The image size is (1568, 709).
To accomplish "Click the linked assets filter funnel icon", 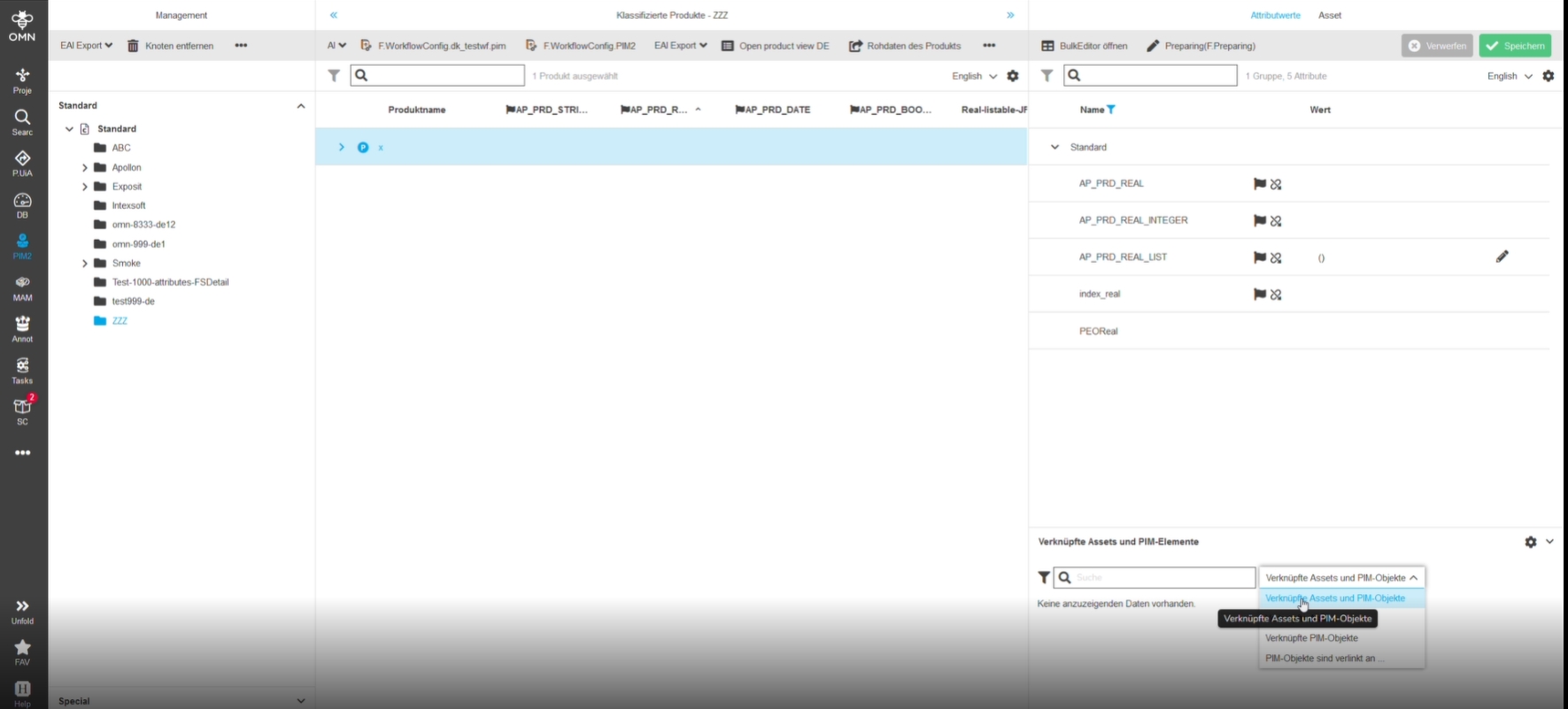I will point(1044,578).
